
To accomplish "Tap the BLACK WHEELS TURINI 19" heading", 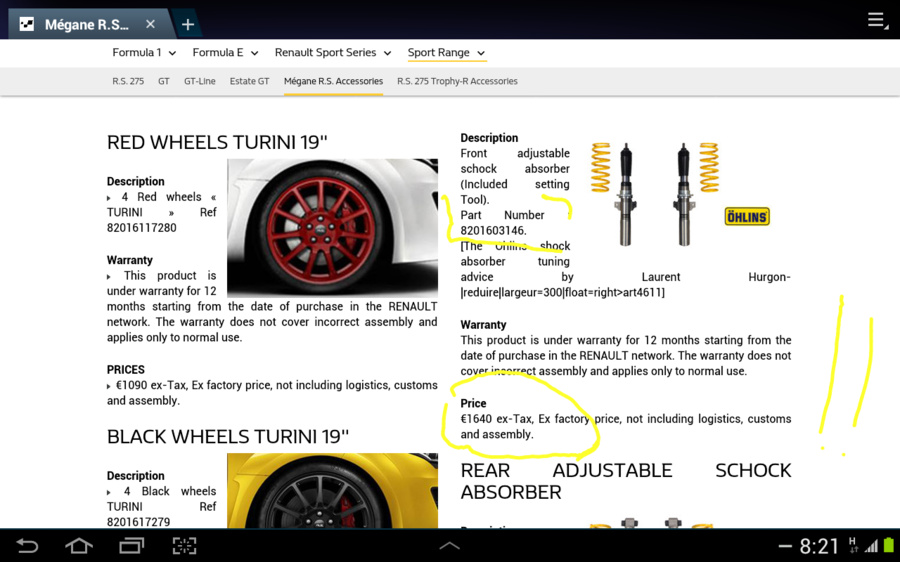I will [x=228, y=437].
